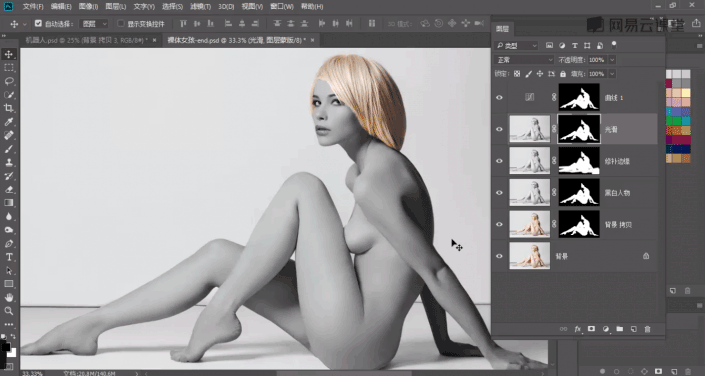Click the lock transparent pixels icon

[517, 74]
